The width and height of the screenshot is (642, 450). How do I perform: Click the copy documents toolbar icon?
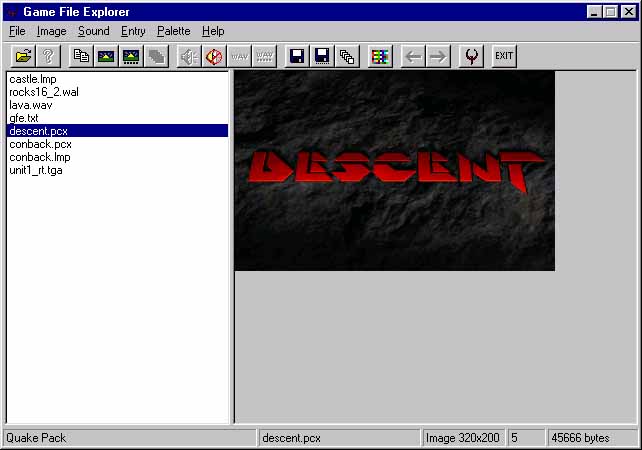pos(81,56)
